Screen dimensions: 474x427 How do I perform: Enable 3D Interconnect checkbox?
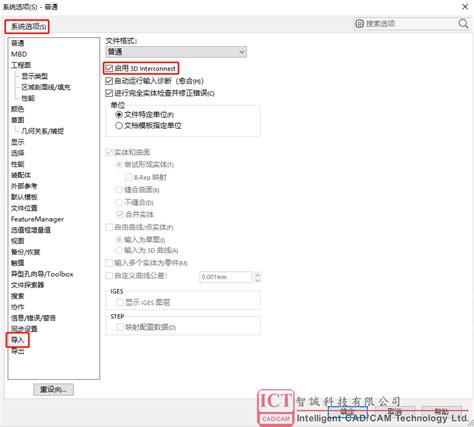pos(109,69)
